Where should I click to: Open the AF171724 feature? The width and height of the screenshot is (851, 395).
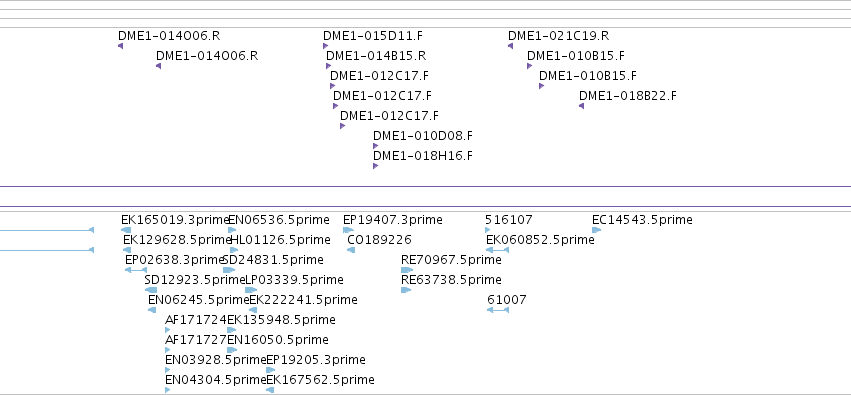[196, 320]
